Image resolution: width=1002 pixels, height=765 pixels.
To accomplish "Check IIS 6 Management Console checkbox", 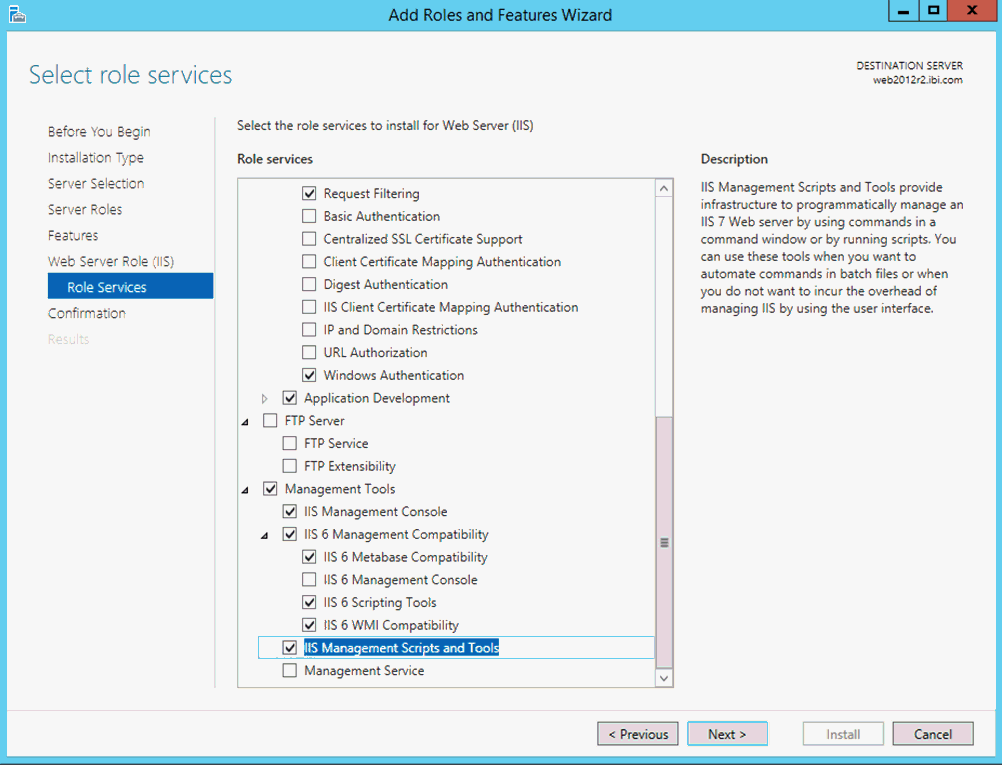I will point(309,580).
